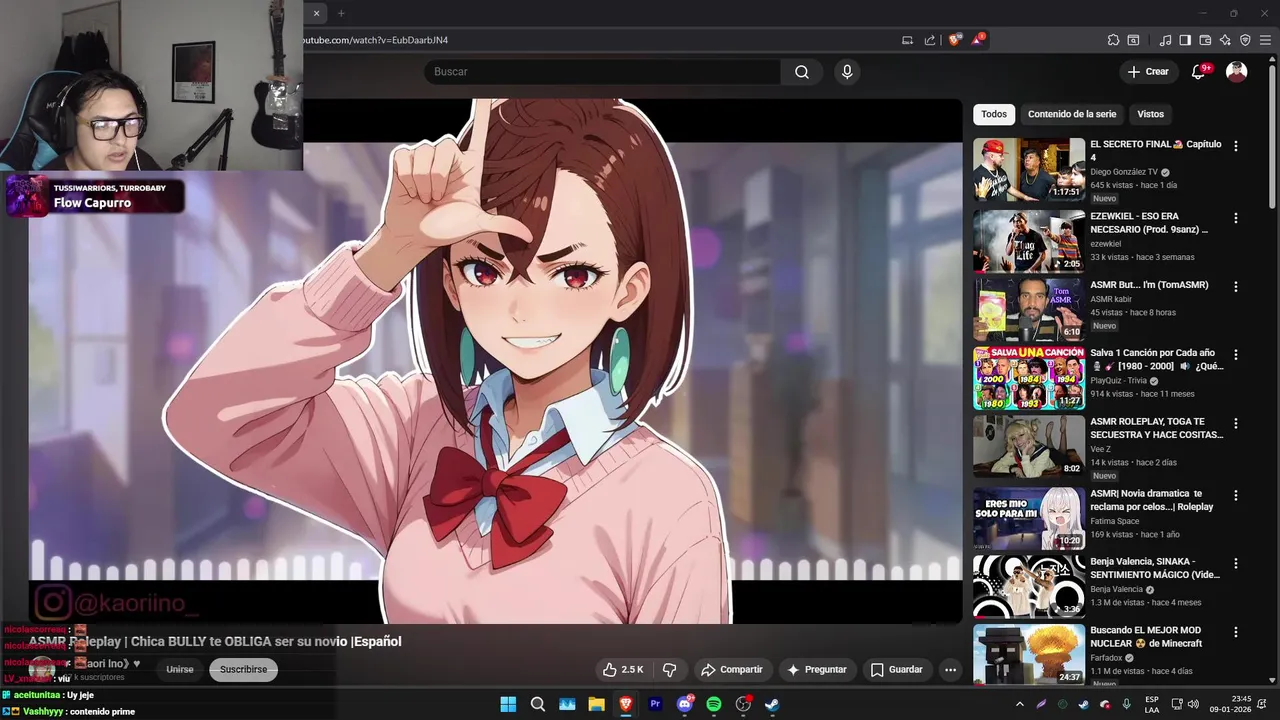The image size is (1280, 720).
Task: Open EZEWKIEL ESO ERA NECESARIO thumbnail
Action: (1029, 241)
